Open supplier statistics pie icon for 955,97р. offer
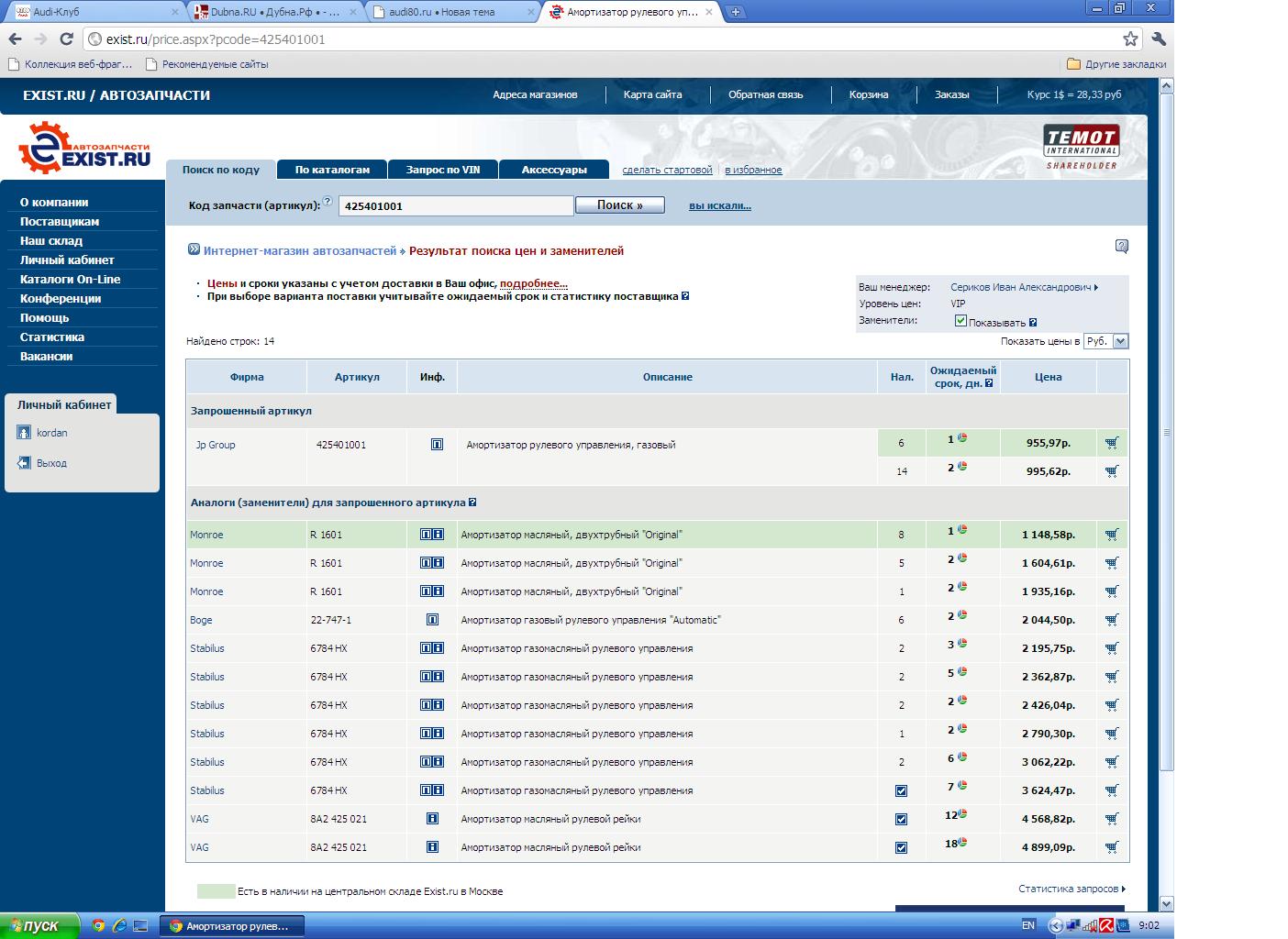The width and height of the screenshot is (1288, 939). click(x=962, y=438)
